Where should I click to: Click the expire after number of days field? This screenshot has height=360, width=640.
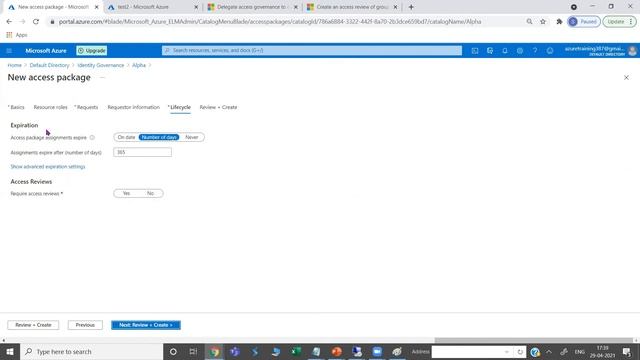tap(142, 152)
